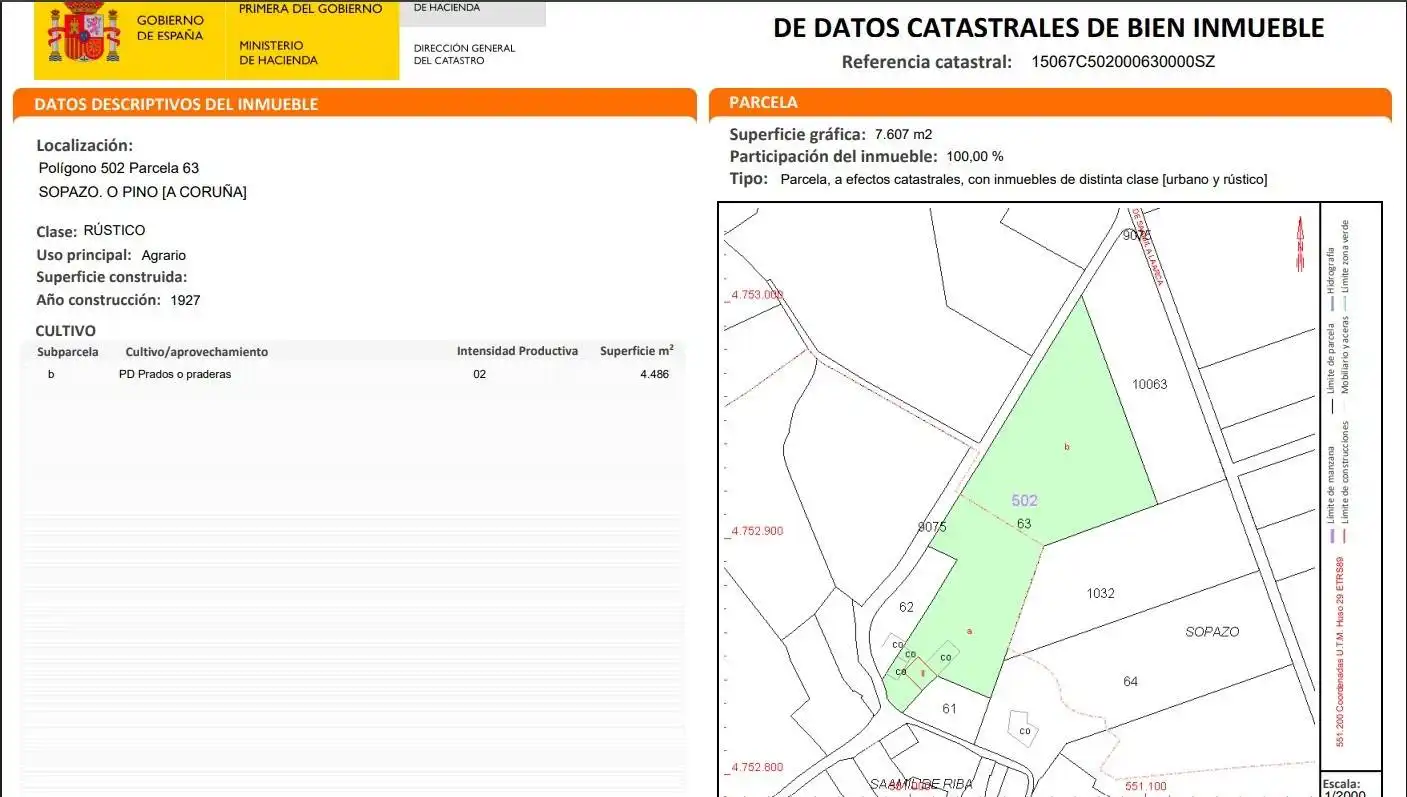This screenshot has width=1407, height=797.
Task: Click the '9075' label beside parcel 63
Action: pyautogui.click(x=932, y=526)
